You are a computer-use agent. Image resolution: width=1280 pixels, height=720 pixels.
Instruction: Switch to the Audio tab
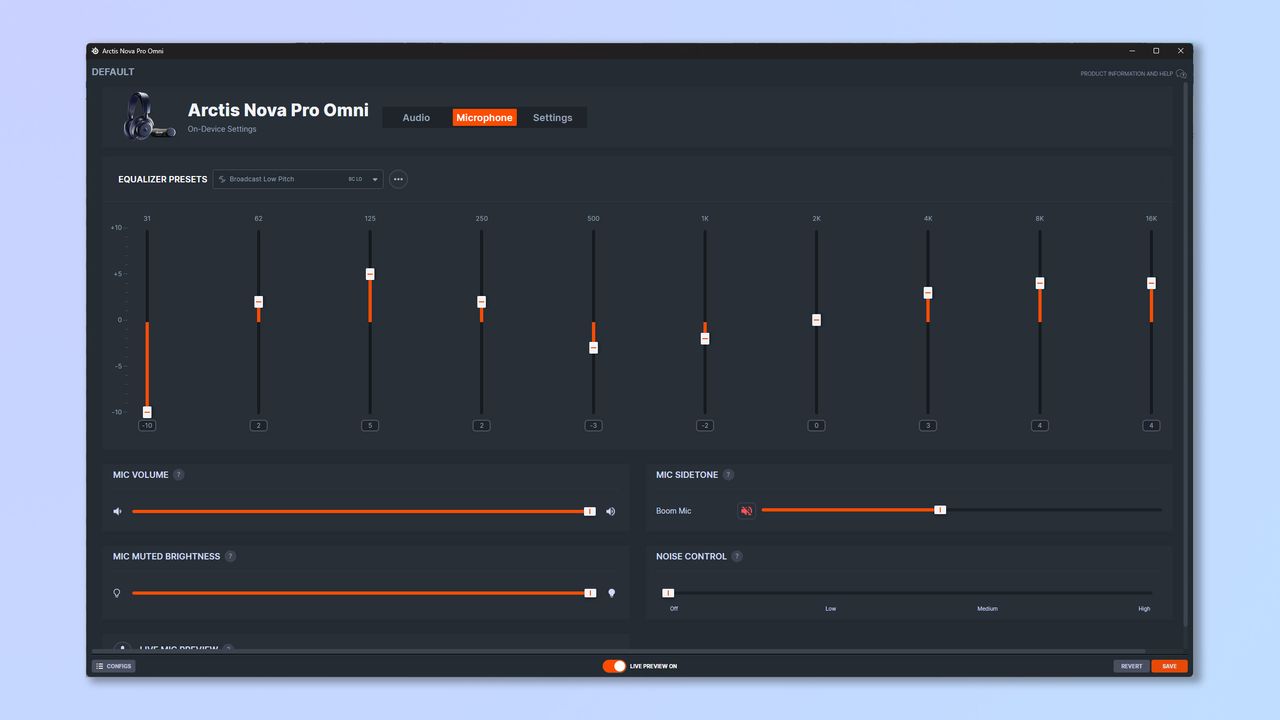pos(416,118)
